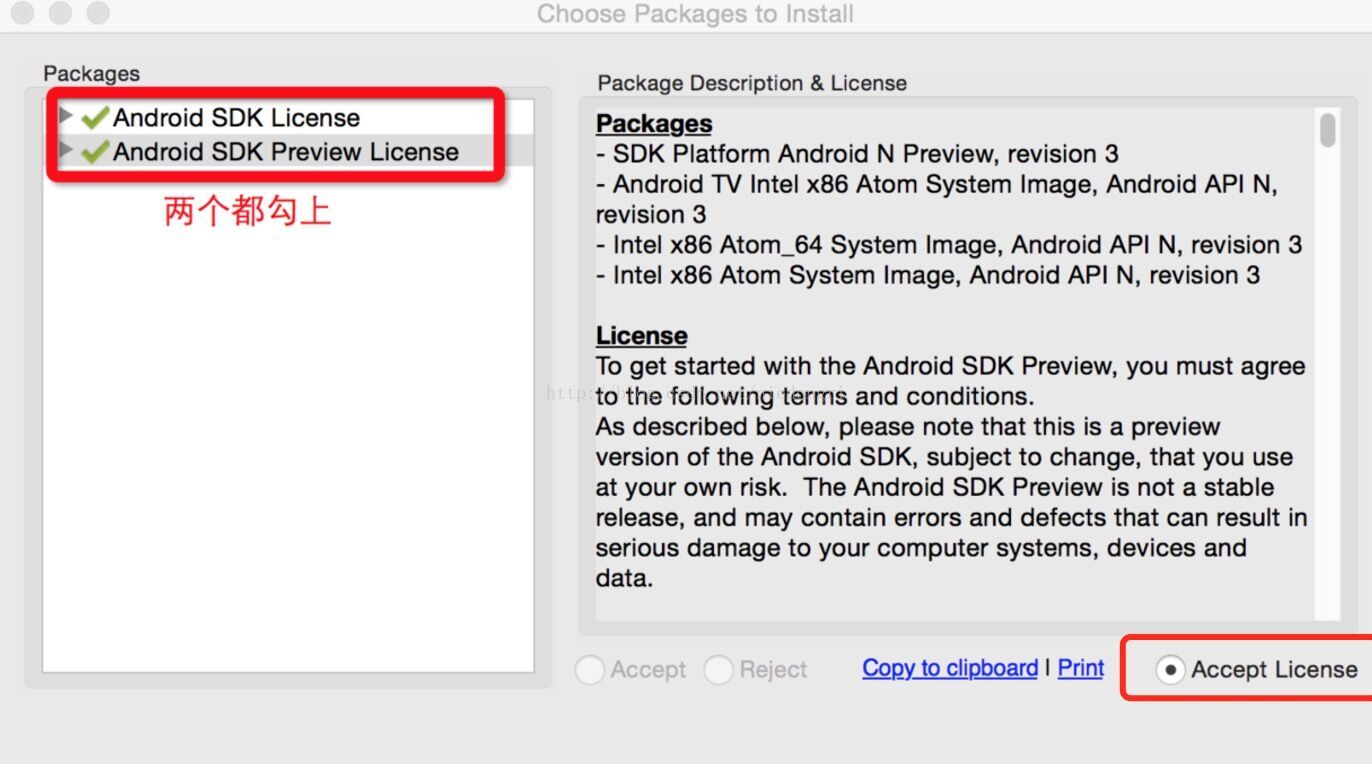The height and width of the screenshot is (764, 1372).
Task: Expand the Android SDK Preview License row
Action: click(66, 150)
